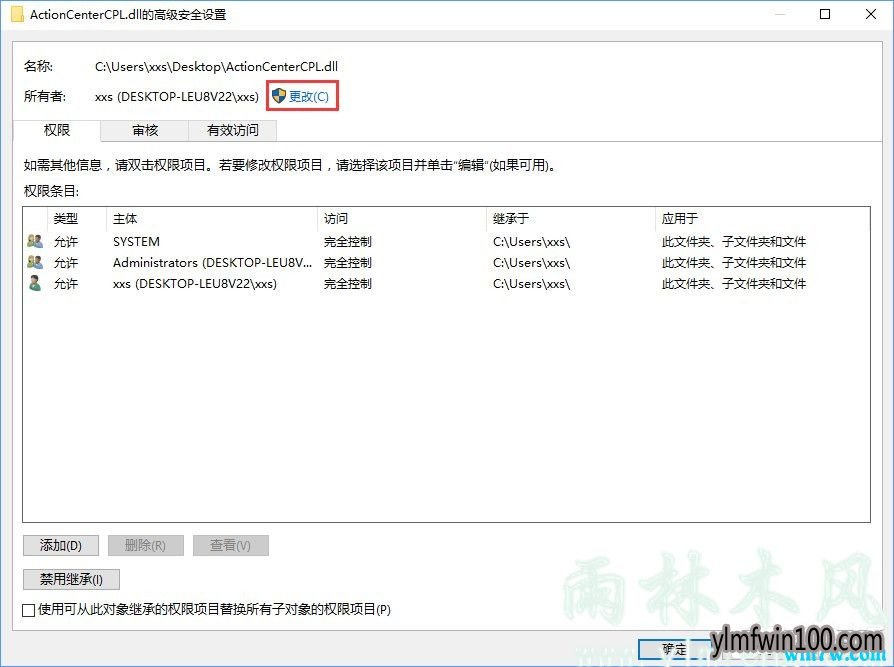The image size is (894, 667).
Task: Click the 删除(R) button
Action: coord(145,546)
